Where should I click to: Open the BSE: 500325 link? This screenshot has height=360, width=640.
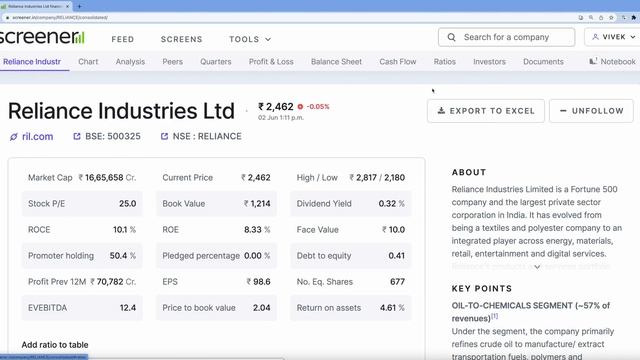(x=113, y=136)
